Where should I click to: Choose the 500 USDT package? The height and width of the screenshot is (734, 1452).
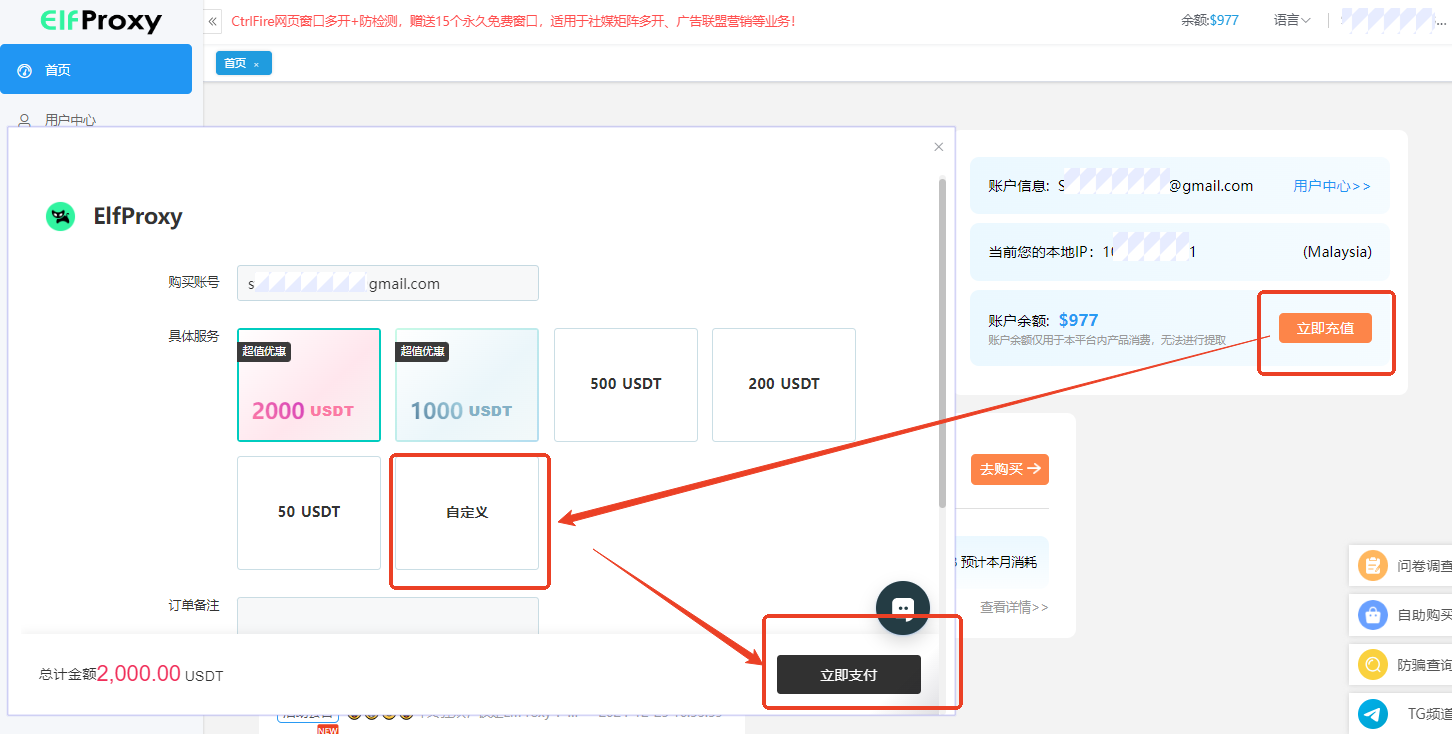(x=626, y=385)
